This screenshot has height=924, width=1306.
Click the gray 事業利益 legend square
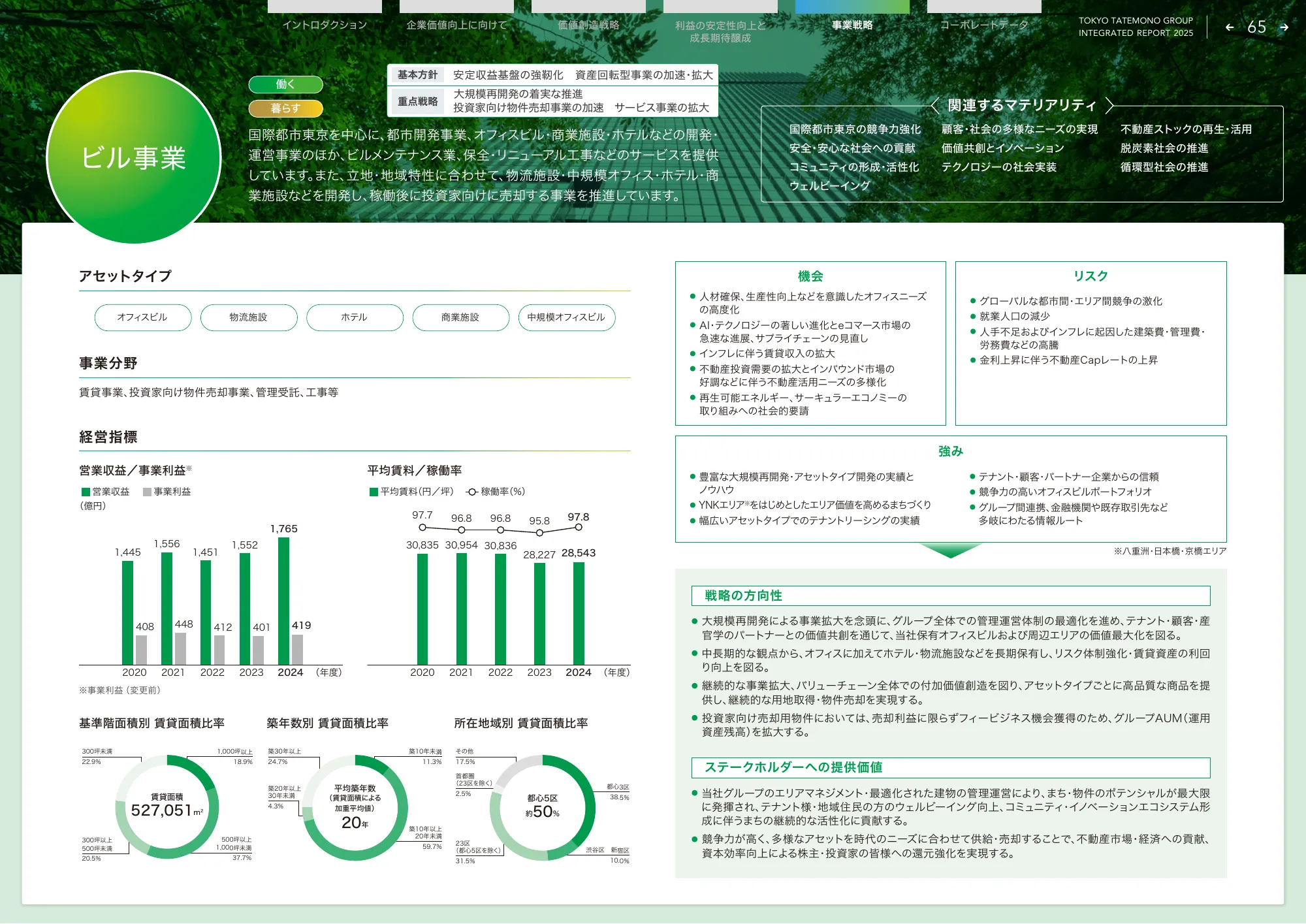click(147, 492)
